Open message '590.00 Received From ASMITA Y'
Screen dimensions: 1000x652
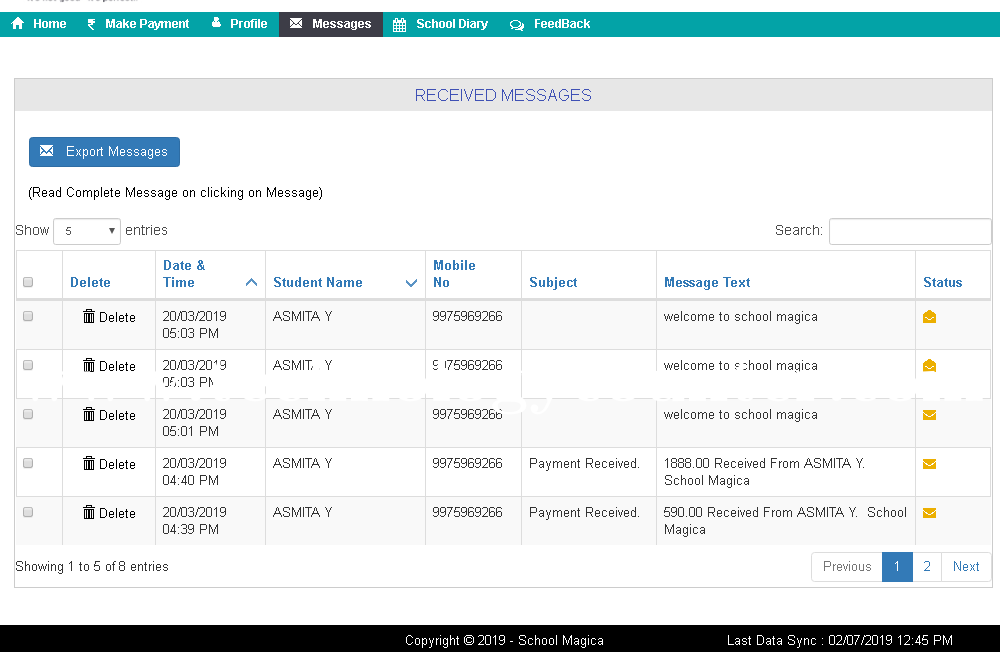coord(785,521)
